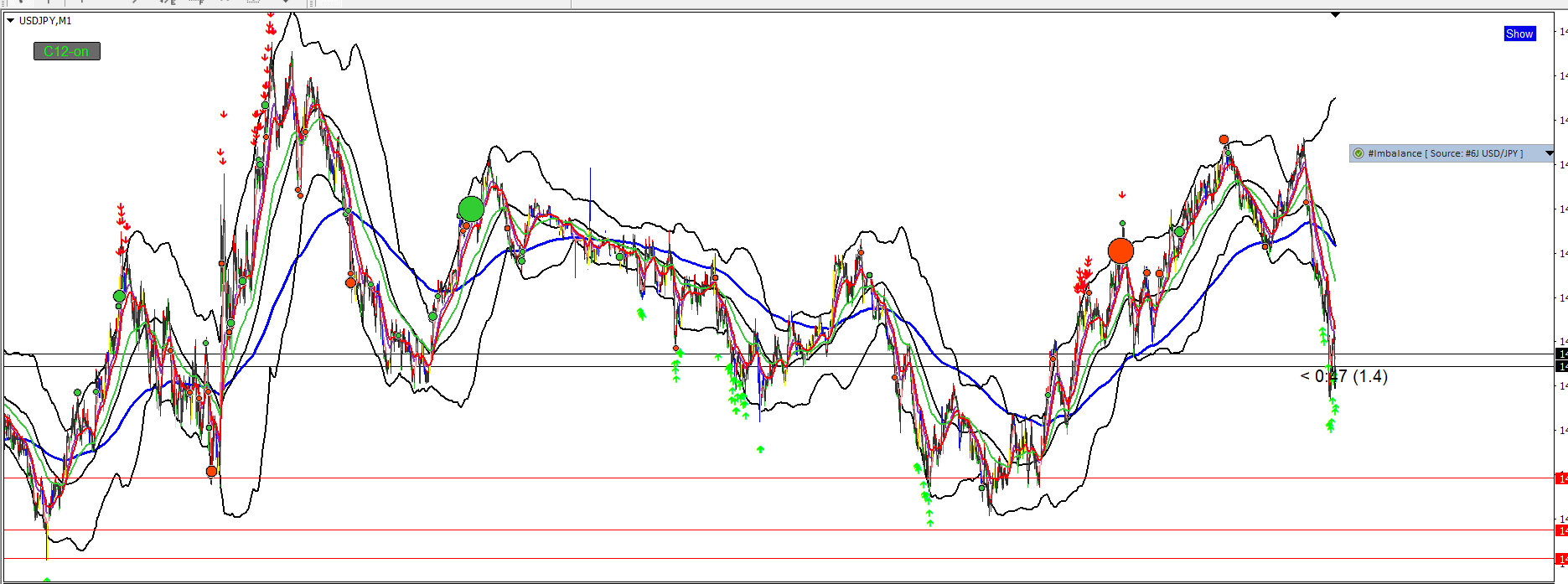This screenshot has width=1568, height=584.
Task: Toggle the C12-on indicator button
Action: pos(67,51)
